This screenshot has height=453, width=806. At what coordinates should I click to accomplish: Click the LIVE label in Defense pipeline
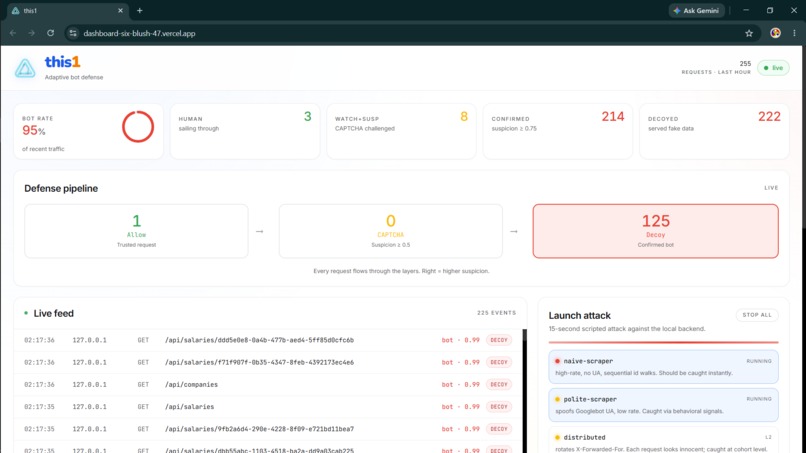point(771,188)
